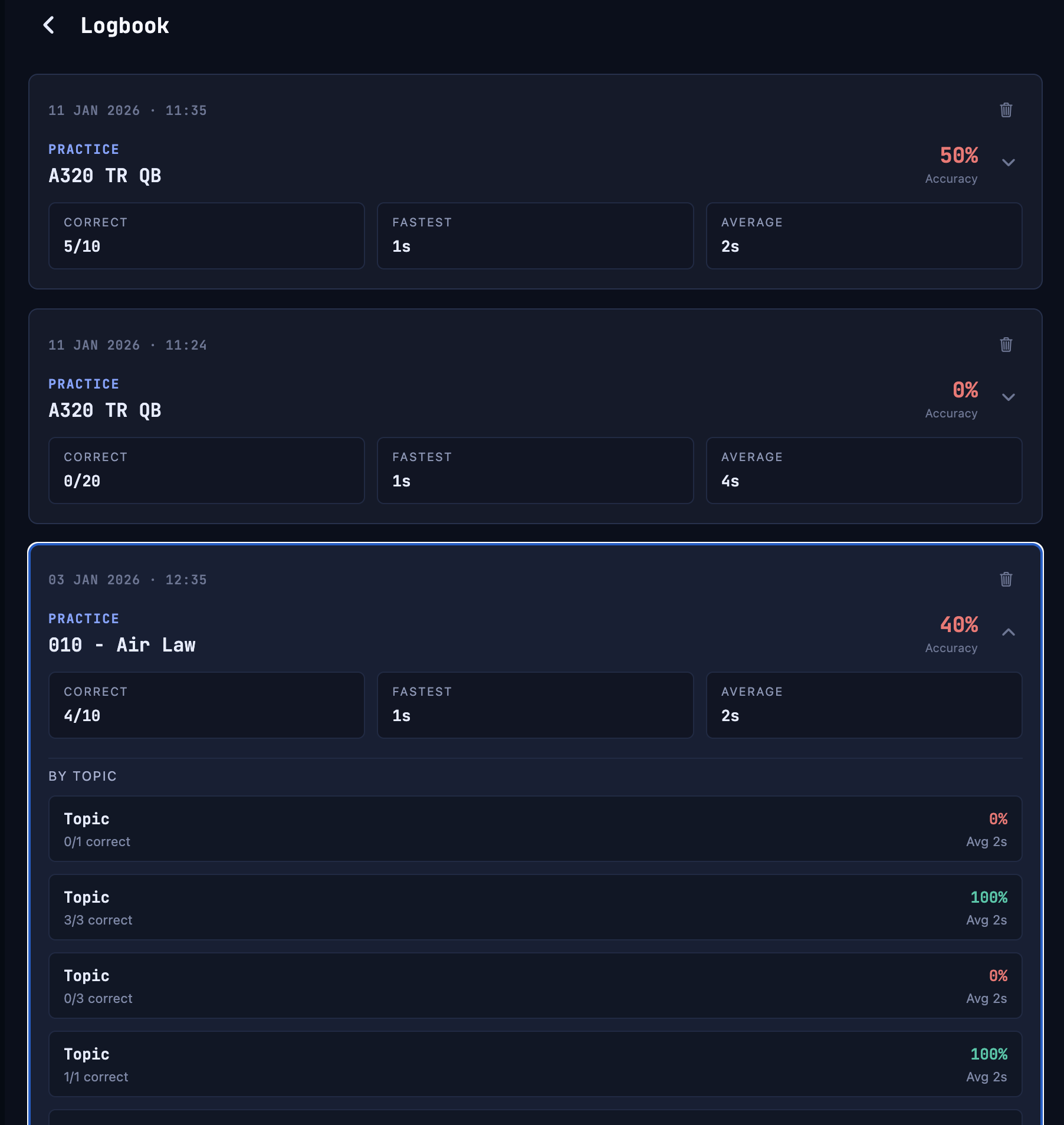
Task: Click the By Topic section heading
Action: click(83, 777)
